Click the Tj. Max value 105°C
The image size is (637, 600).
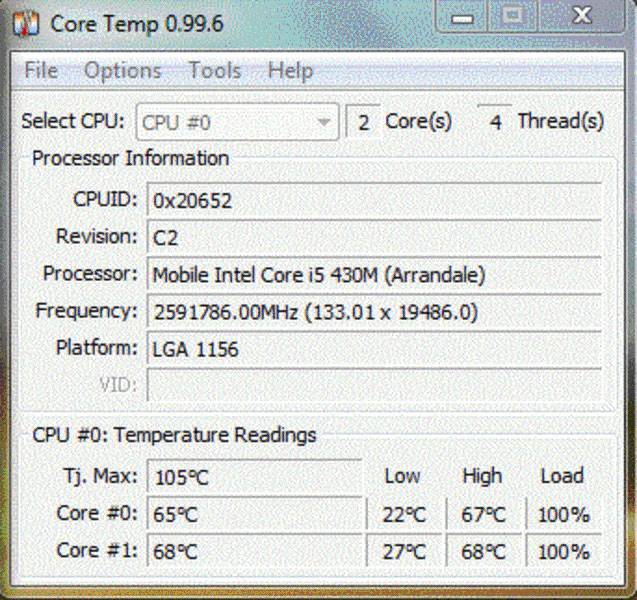point(254,477)
